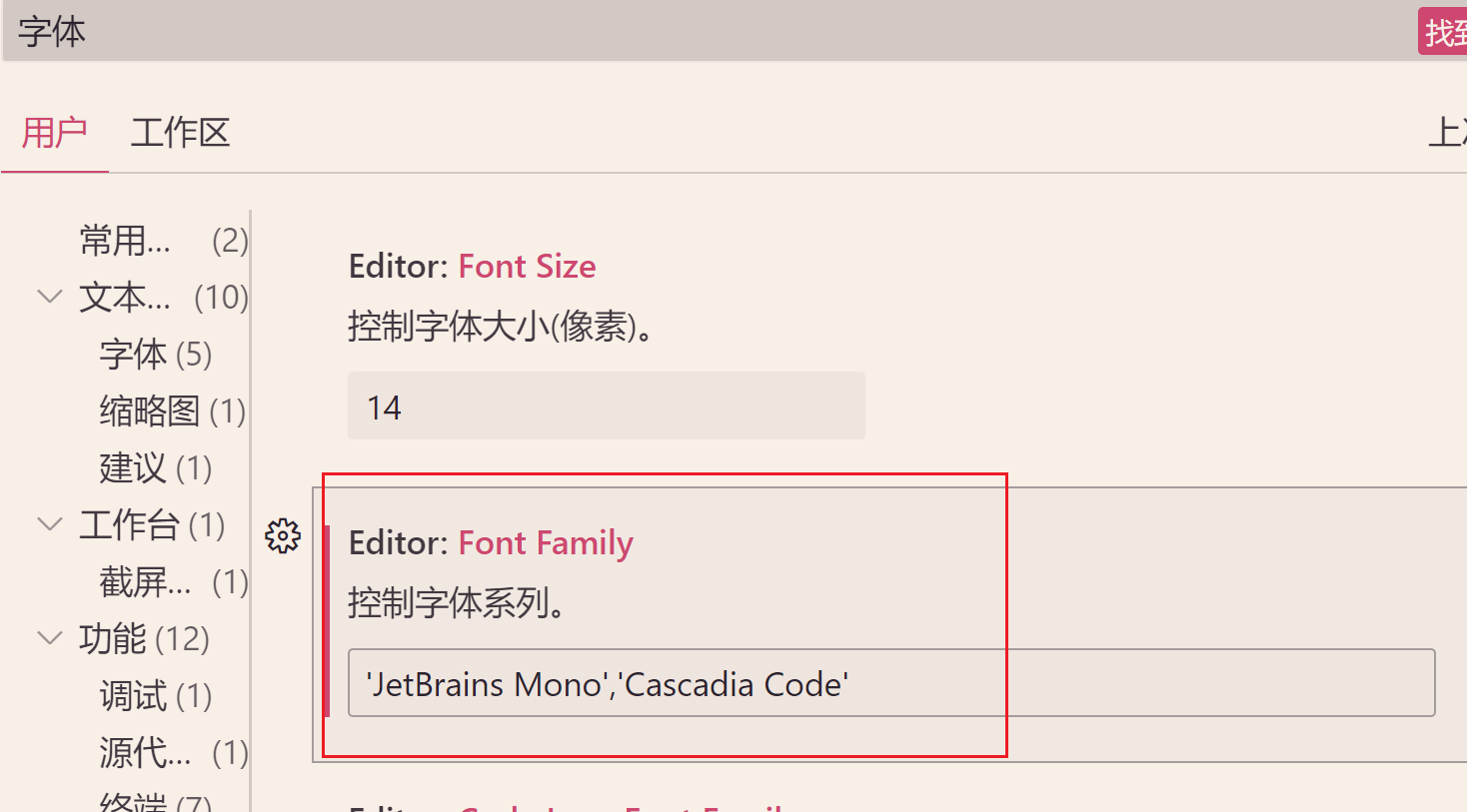
Task: Click the Editor: Font Family setting title
Action: click(491, 543)
